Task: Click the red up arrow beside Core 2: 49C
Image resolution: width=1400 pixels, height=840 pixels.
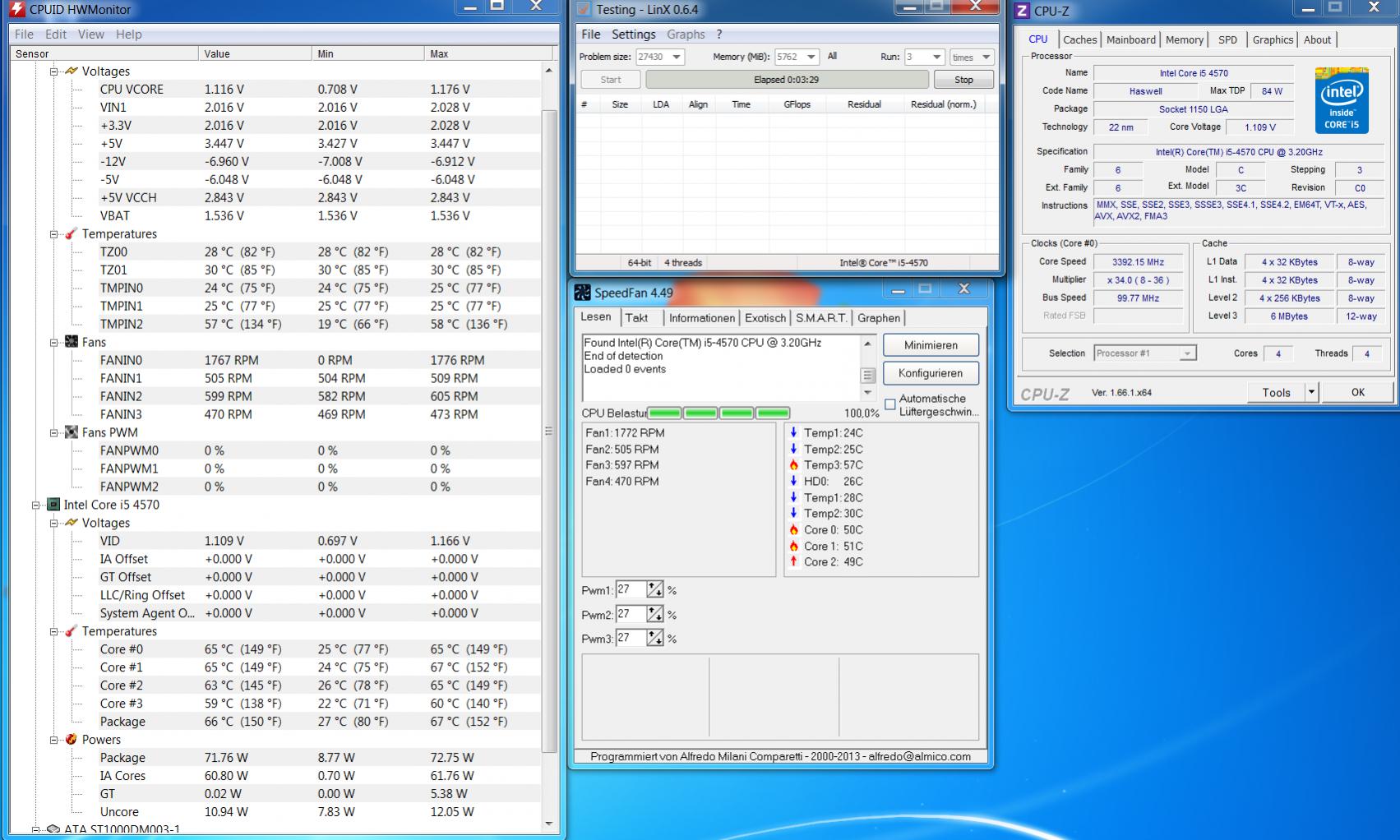Action: [x=793, y=562]
